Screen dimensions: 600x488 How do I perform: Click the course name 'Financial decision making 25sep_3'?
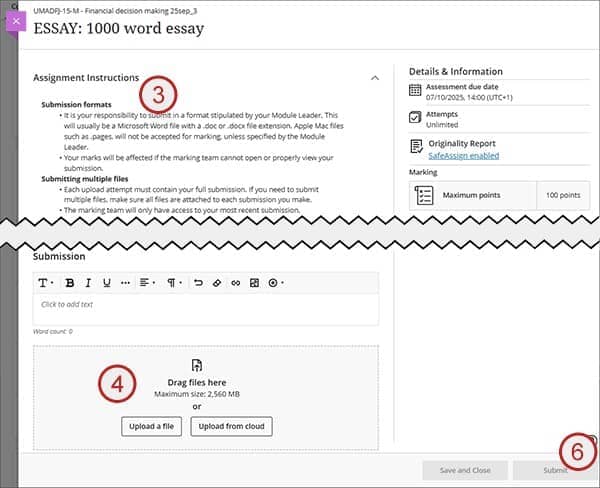click(141, 11)
